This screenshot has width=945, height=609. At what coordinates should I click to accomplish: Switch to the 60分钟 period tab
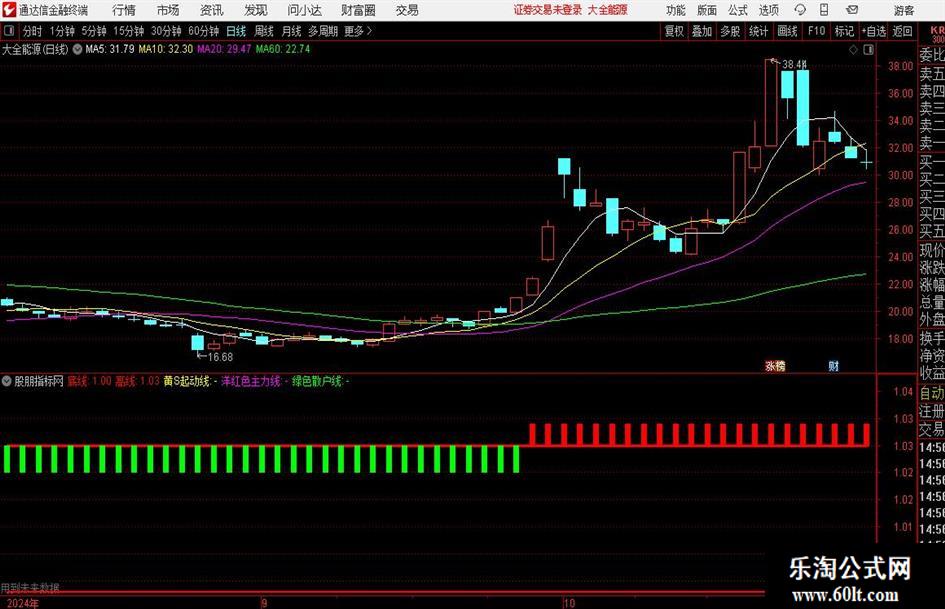(204, 31)
